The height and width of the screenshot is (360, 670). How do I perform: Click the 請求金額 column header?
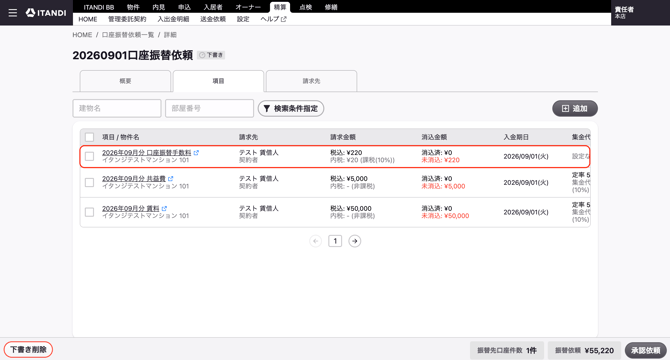(x=343, y=137)
